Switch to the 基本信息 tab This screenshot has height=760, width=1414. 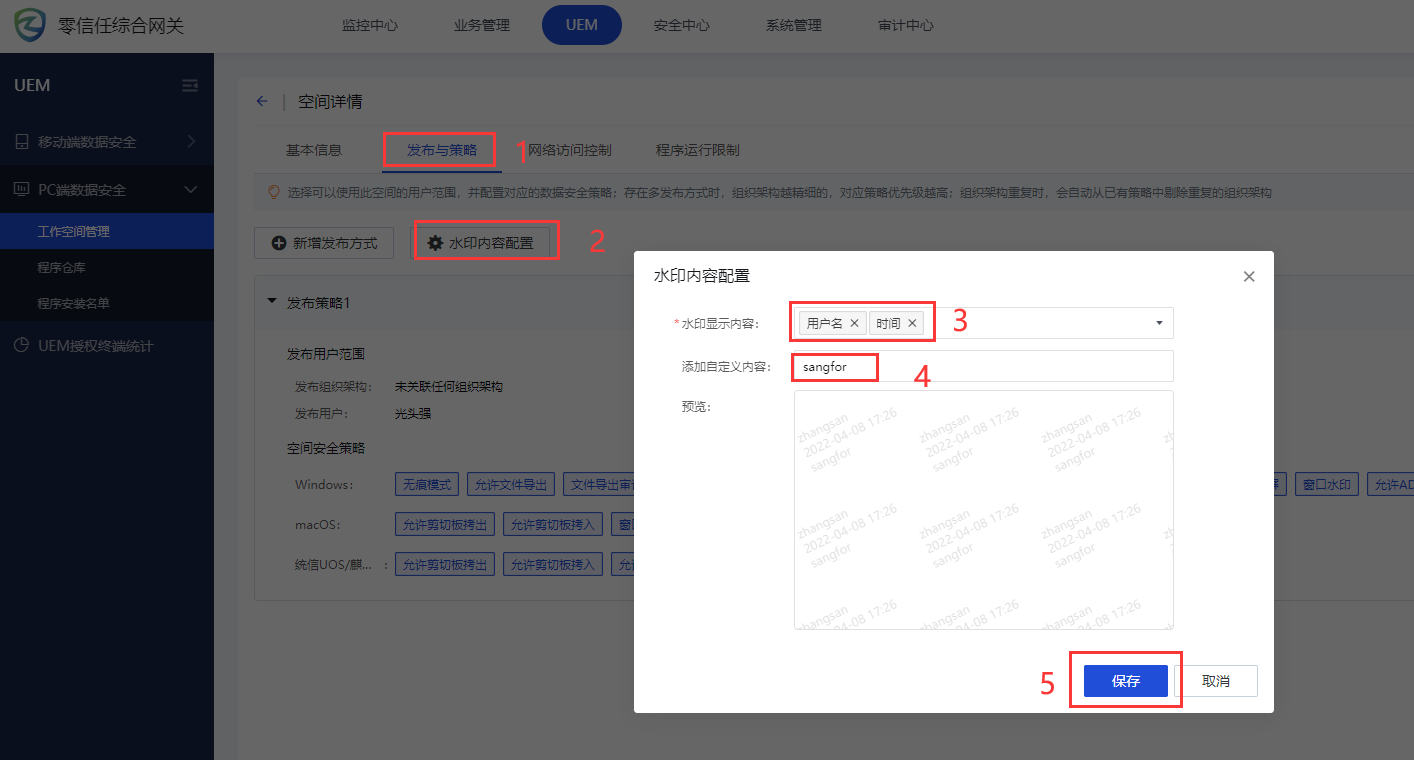pos(314,150)
